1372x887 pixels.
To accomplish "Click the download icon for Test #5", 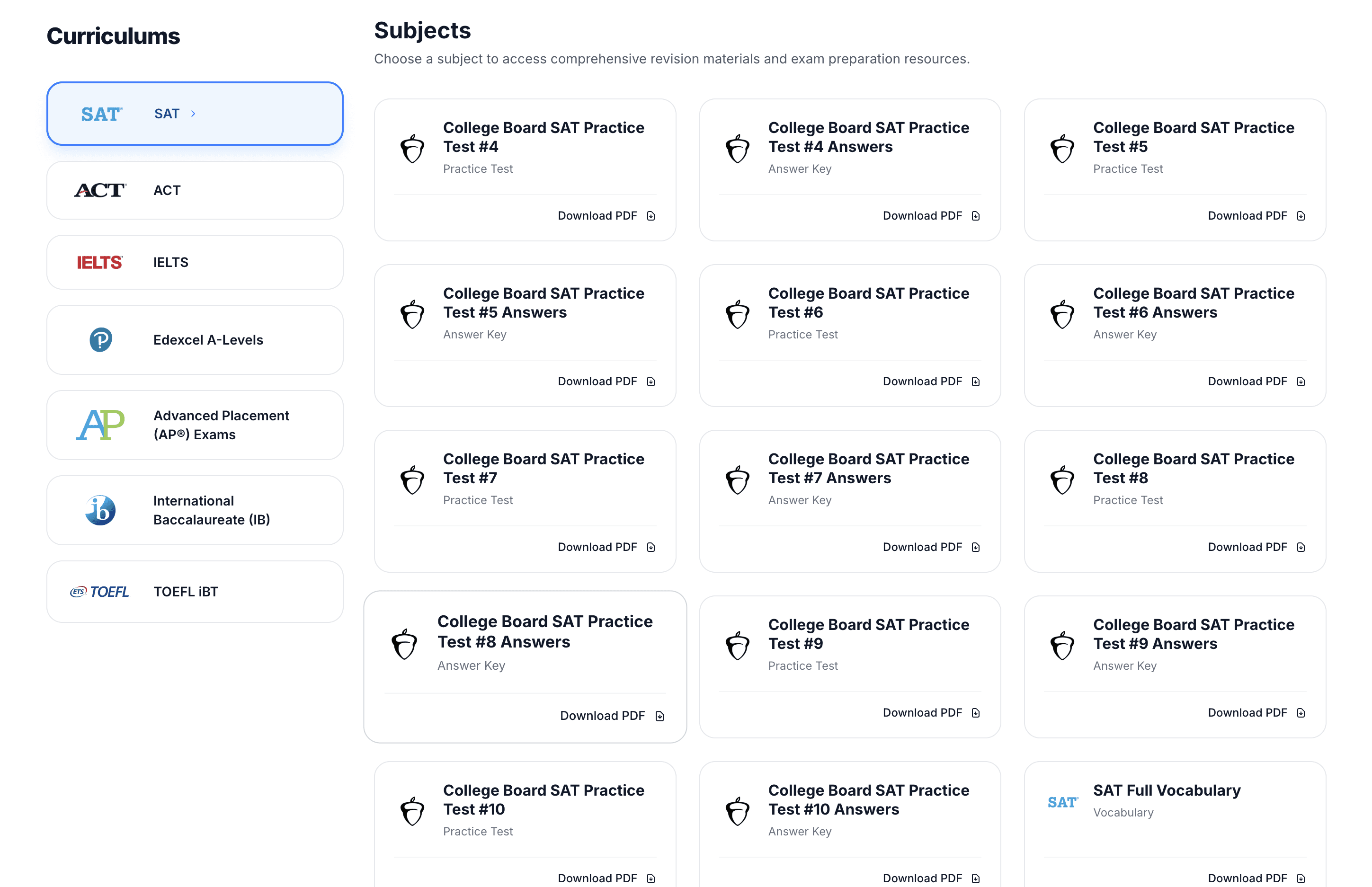I will point(1301,216).
